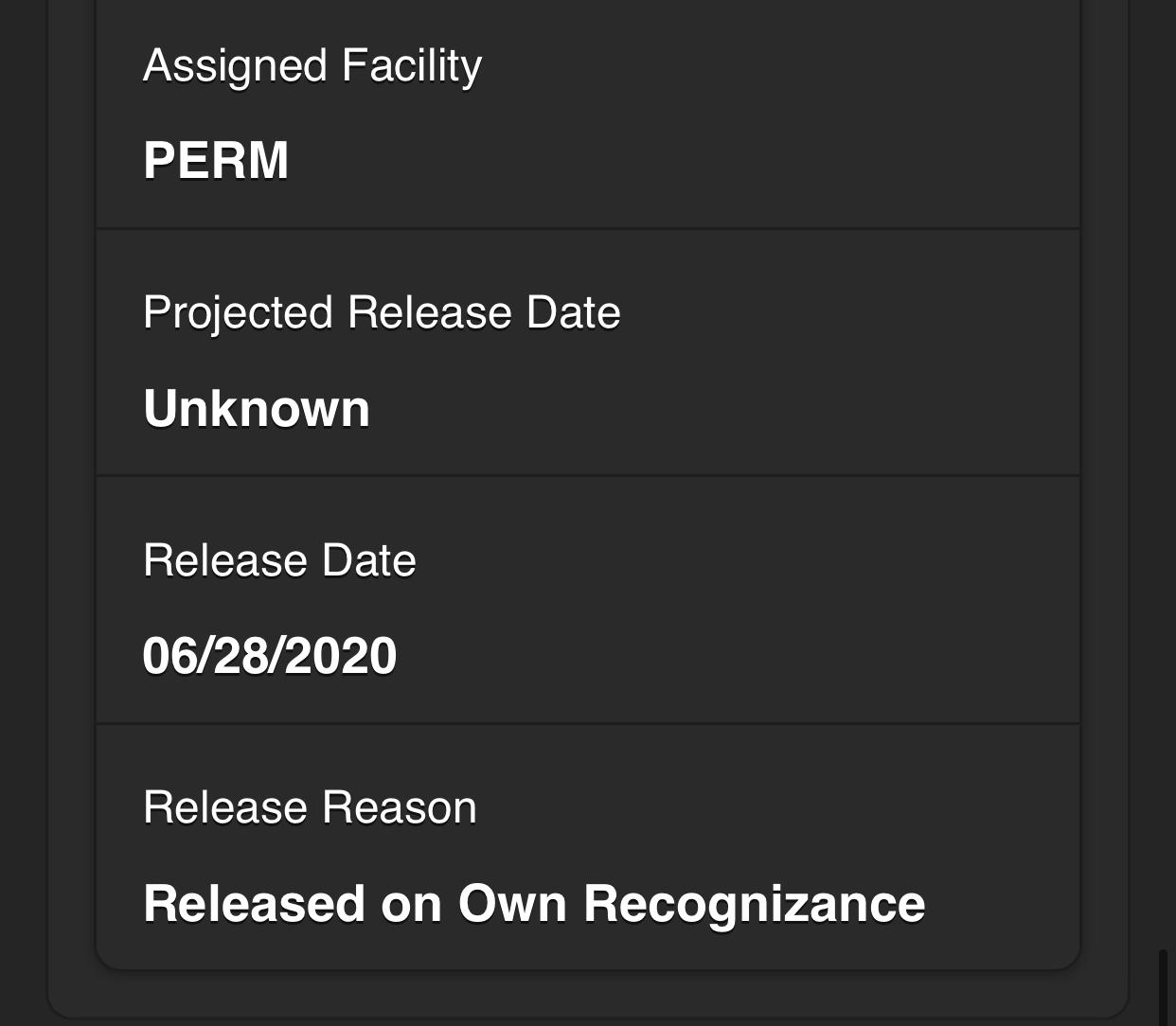
Task: Click the divider below 06/28/2020
Action: [587, 723]
